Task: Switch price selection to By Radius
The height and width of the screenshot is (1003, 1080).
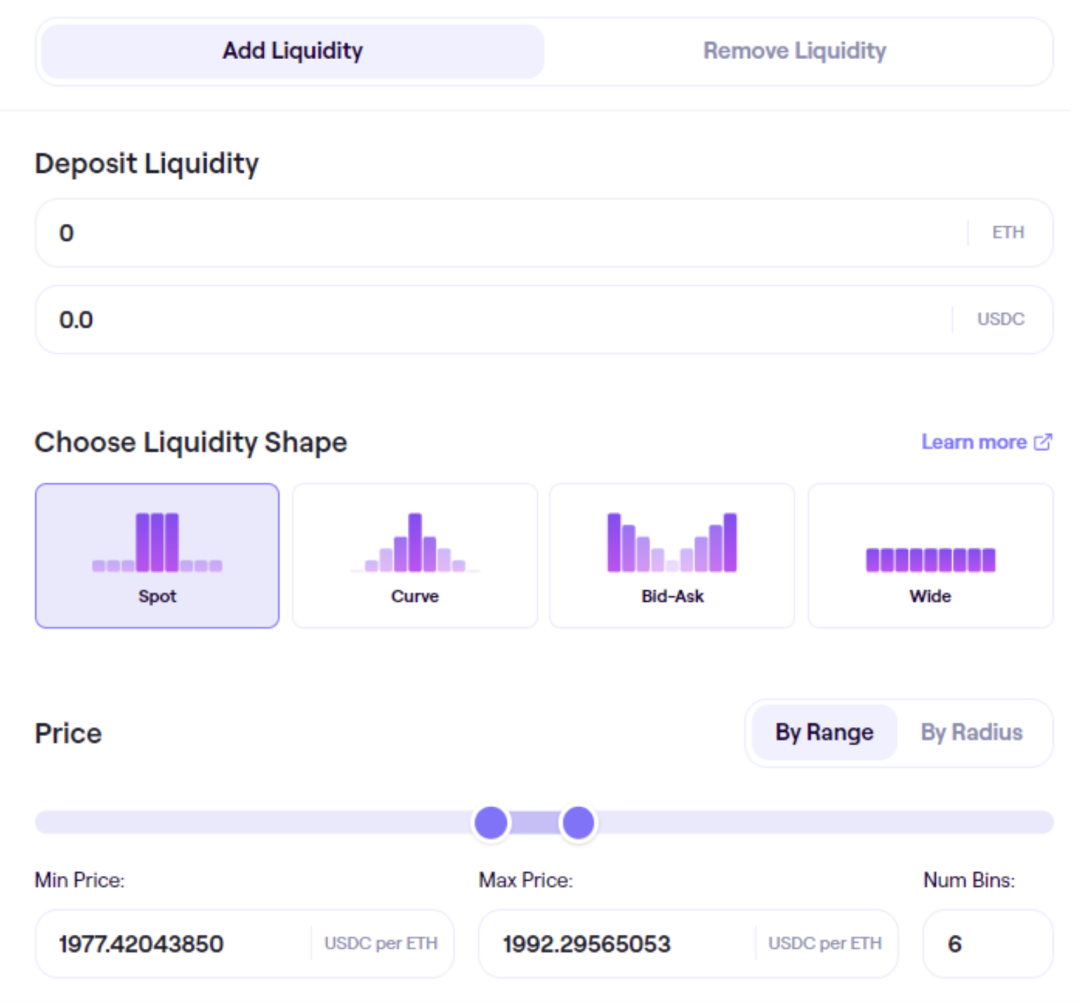Action: (x=975, y=732)
